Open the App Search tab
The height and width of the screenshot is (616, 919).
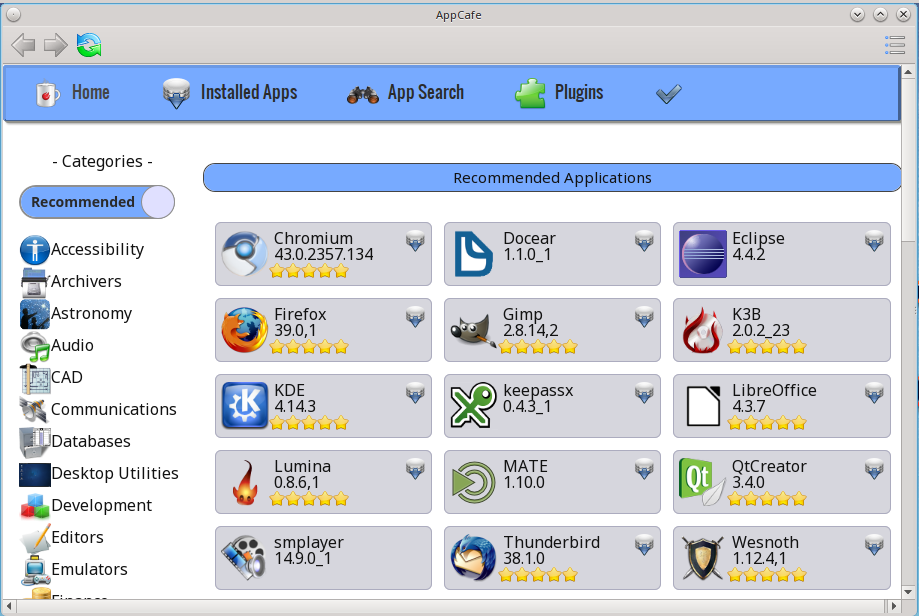click(405, 93)
